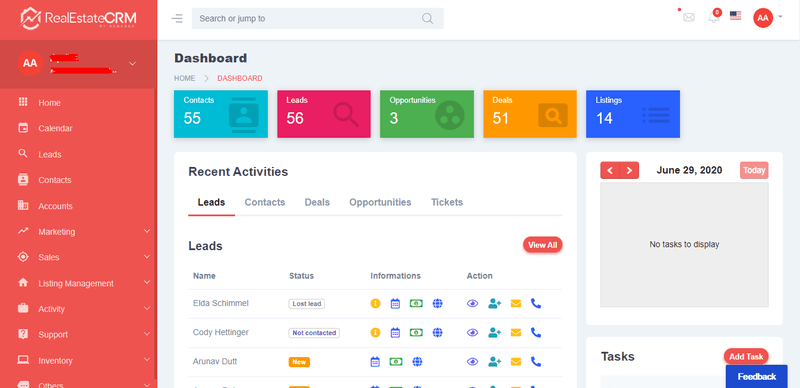Expand the sidebar user profile chevron
The image size is (800, 388).
click(x=132, y=64)
